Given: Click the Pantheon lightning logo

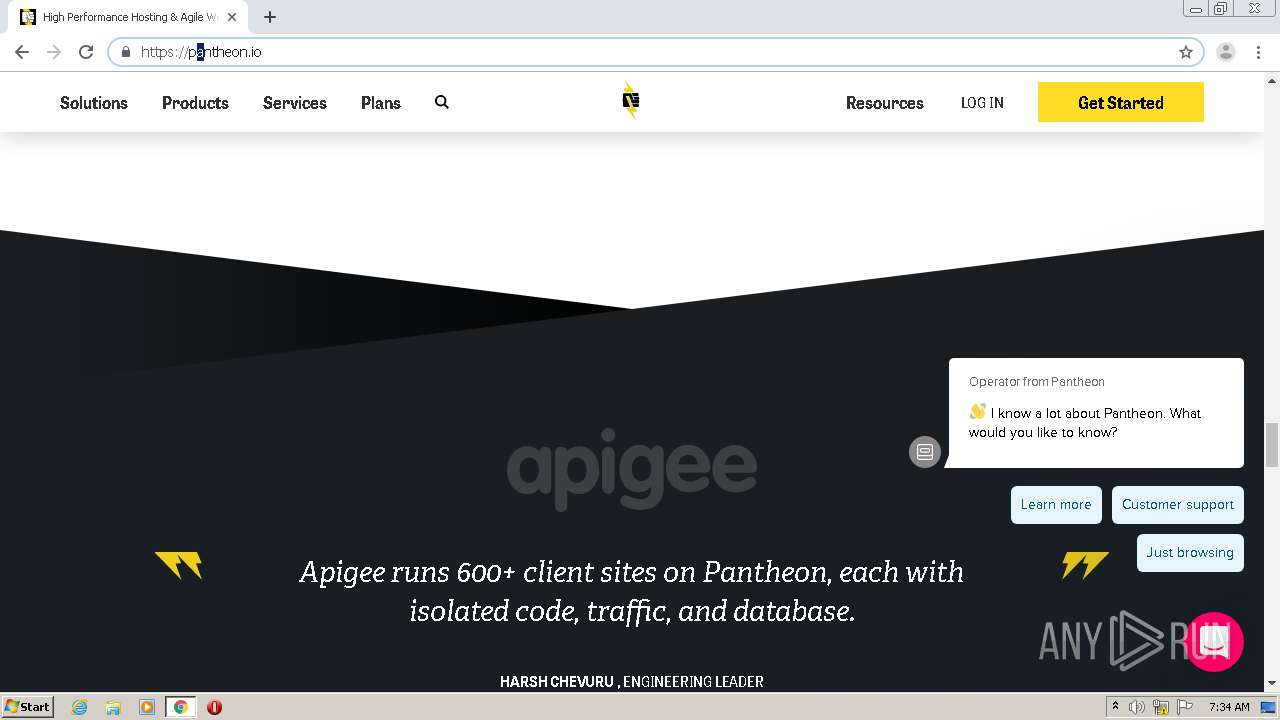Looking at the screenshot, I should [630, 100].
